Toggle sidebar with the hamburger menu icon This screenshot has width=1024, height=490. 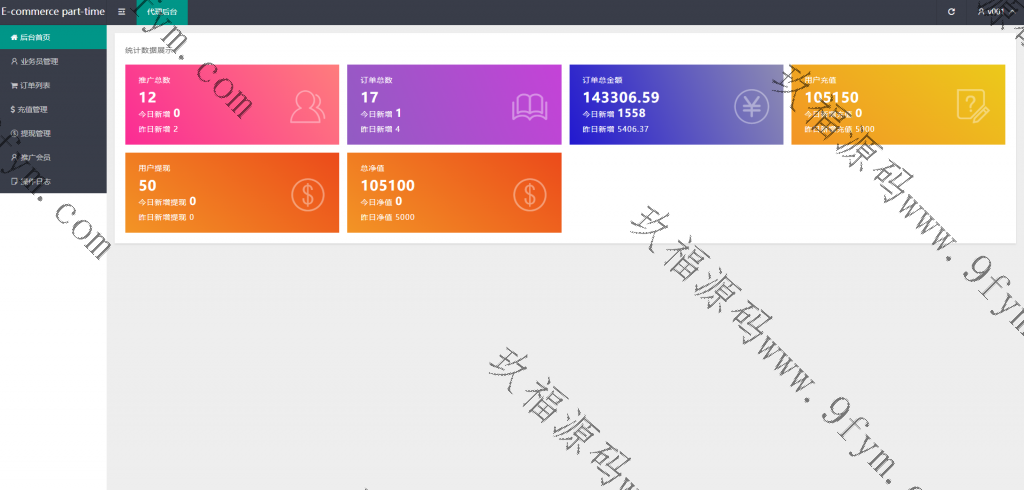coord(122,12)
